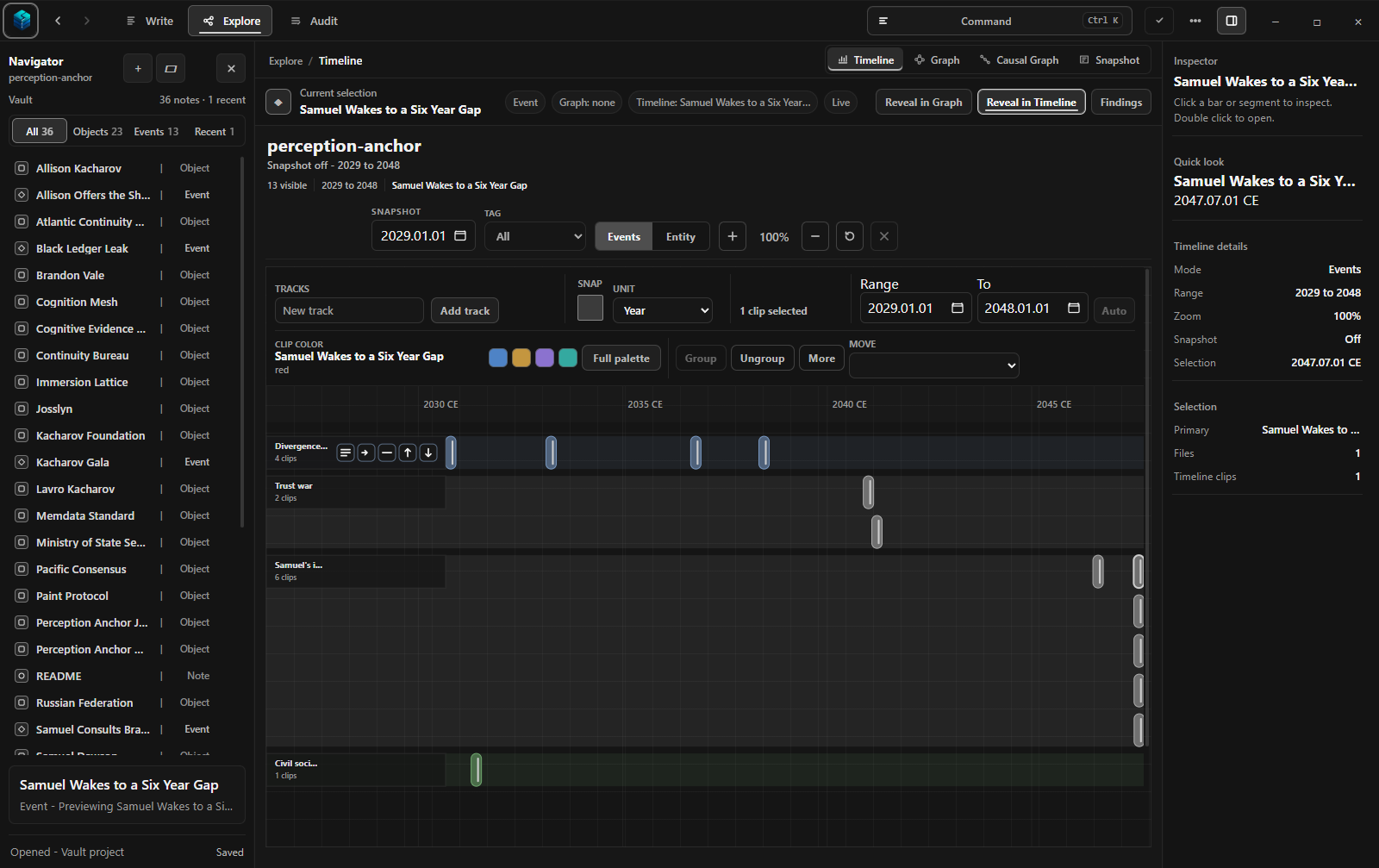Add a new note with the Navigator plus
This screenshot has height=868, width=1379.
(x=138, y=68)
